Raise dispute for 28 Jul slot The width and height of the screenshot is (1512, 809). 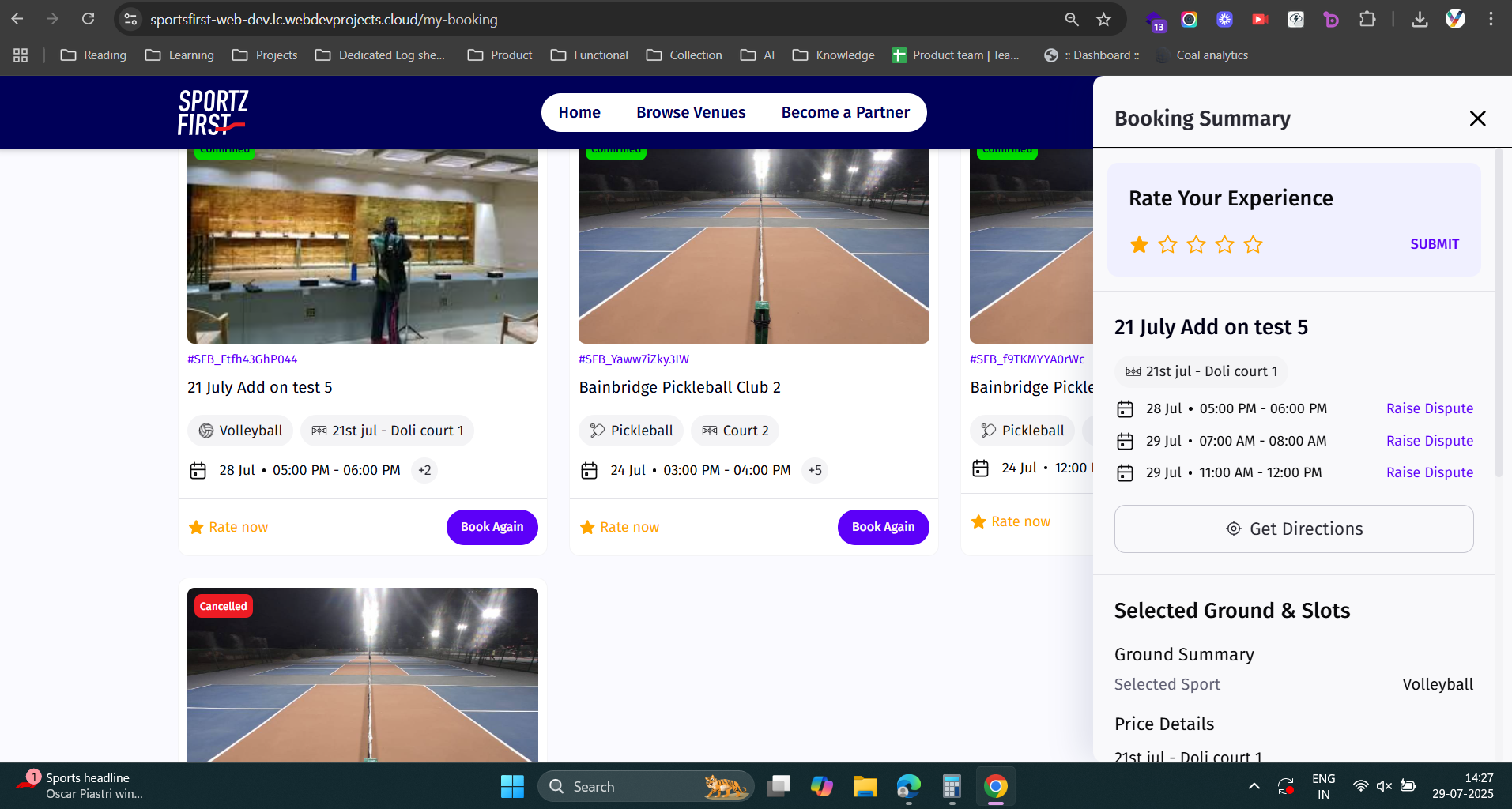coord(1429,408)
